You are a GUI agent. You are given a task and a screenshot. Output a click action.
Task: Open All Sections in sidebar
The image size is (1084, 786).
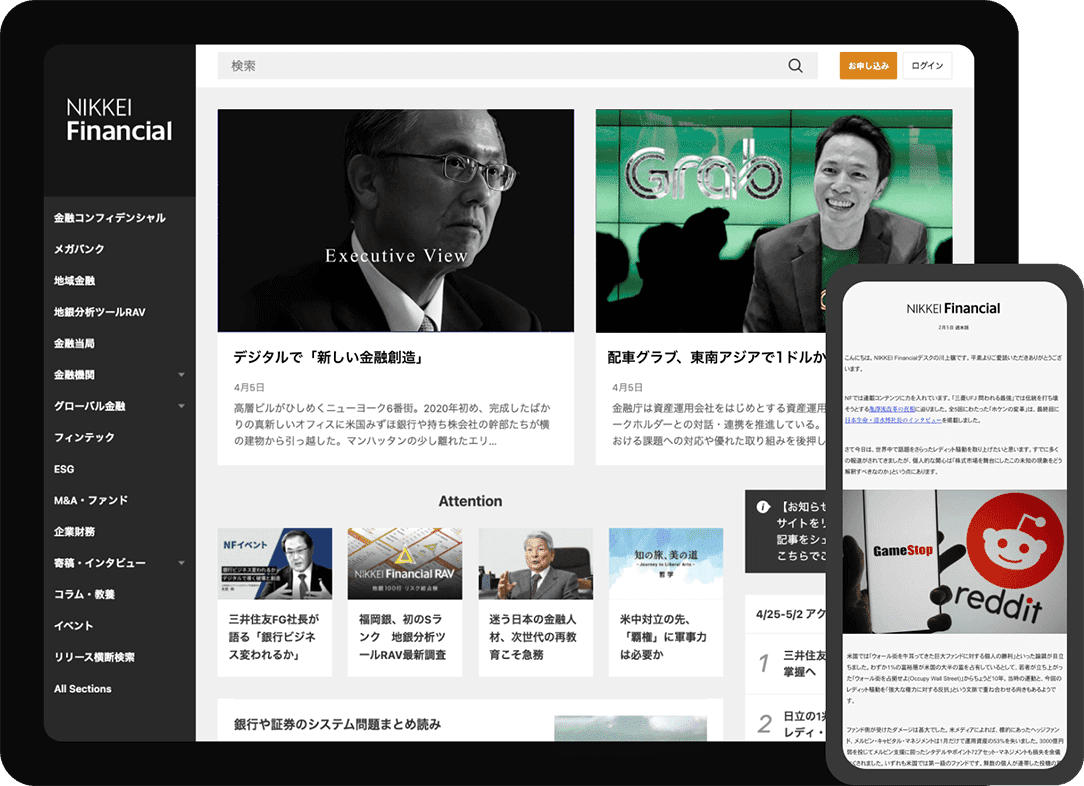[83, 689]
